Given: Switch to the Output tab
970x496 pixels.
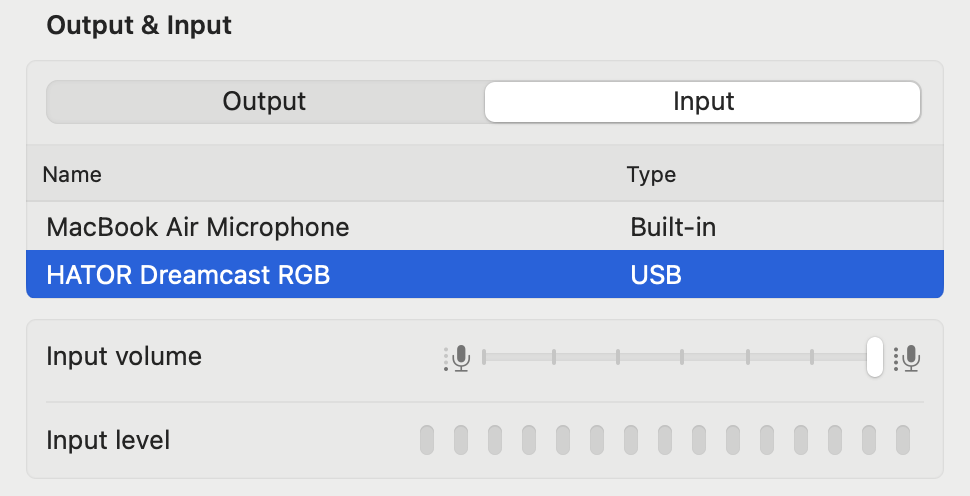Looking at the screenshot, I should tap(265, 102).
